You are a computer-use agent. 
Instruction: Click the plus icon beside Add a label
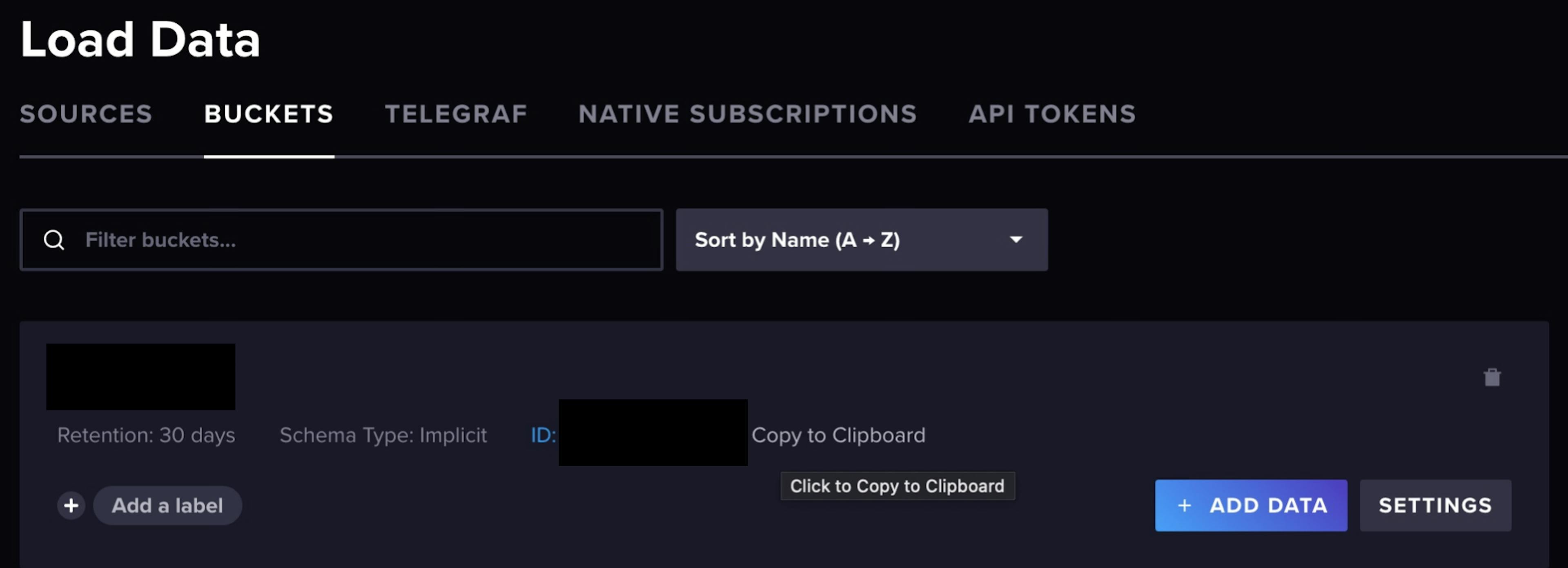71,505
